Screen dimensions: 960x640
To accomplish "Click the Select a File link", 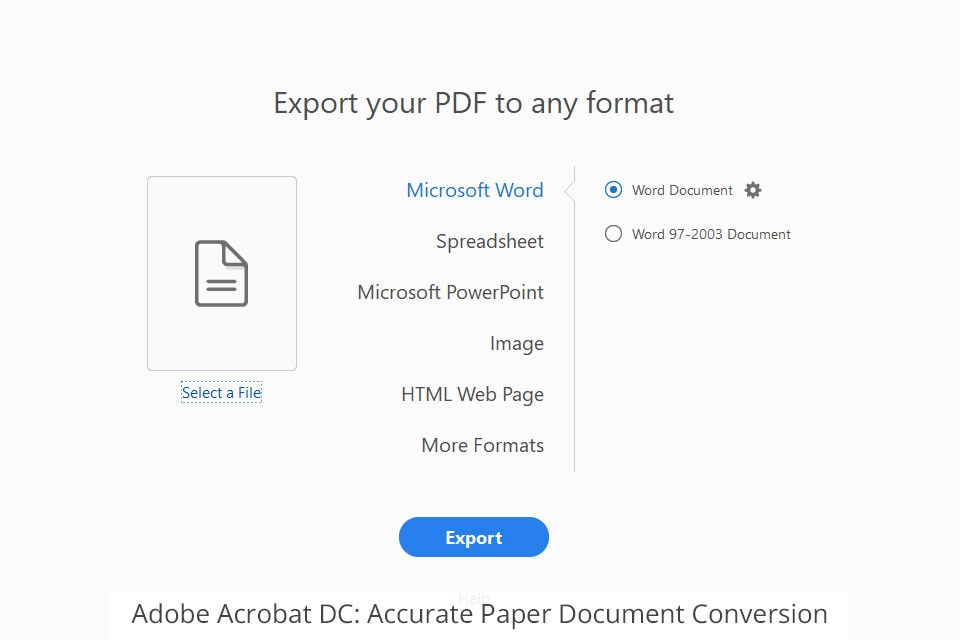I will click(x=222, y=393).
